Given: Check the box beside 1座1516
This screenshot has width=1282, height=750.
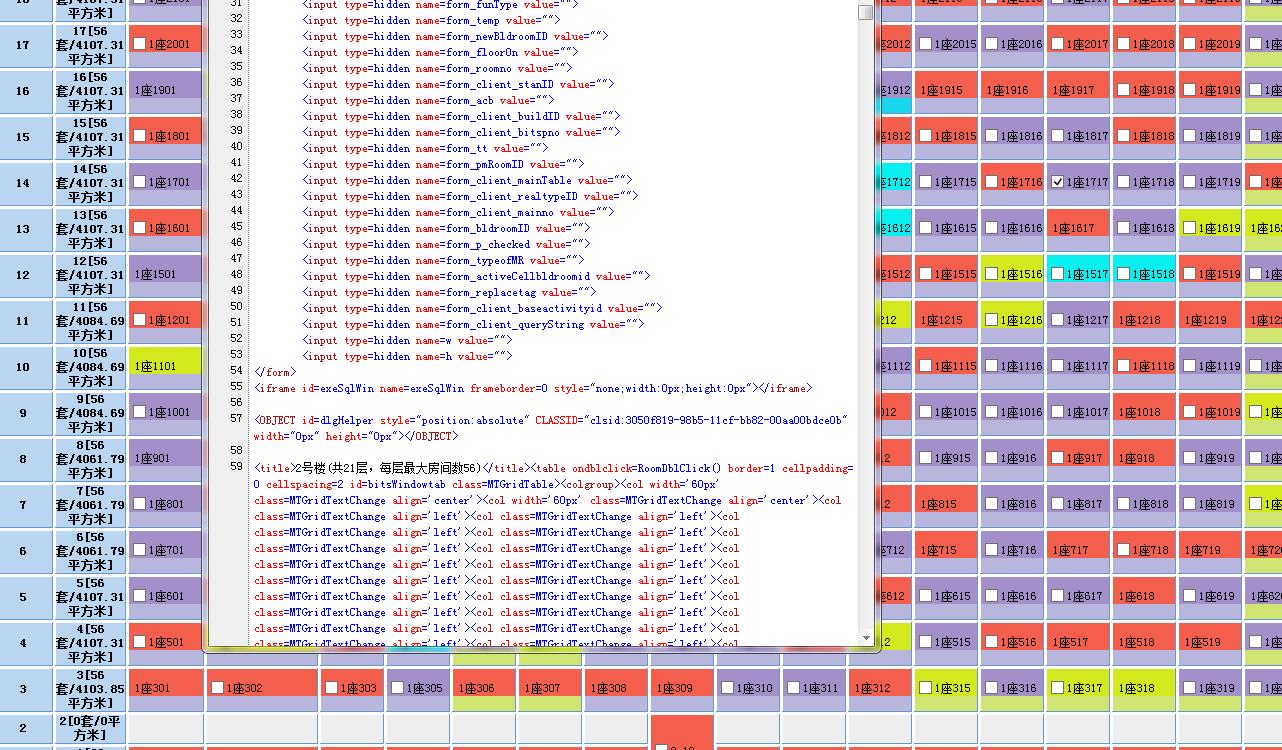Looking at the screenshot, I should point(992,274).
